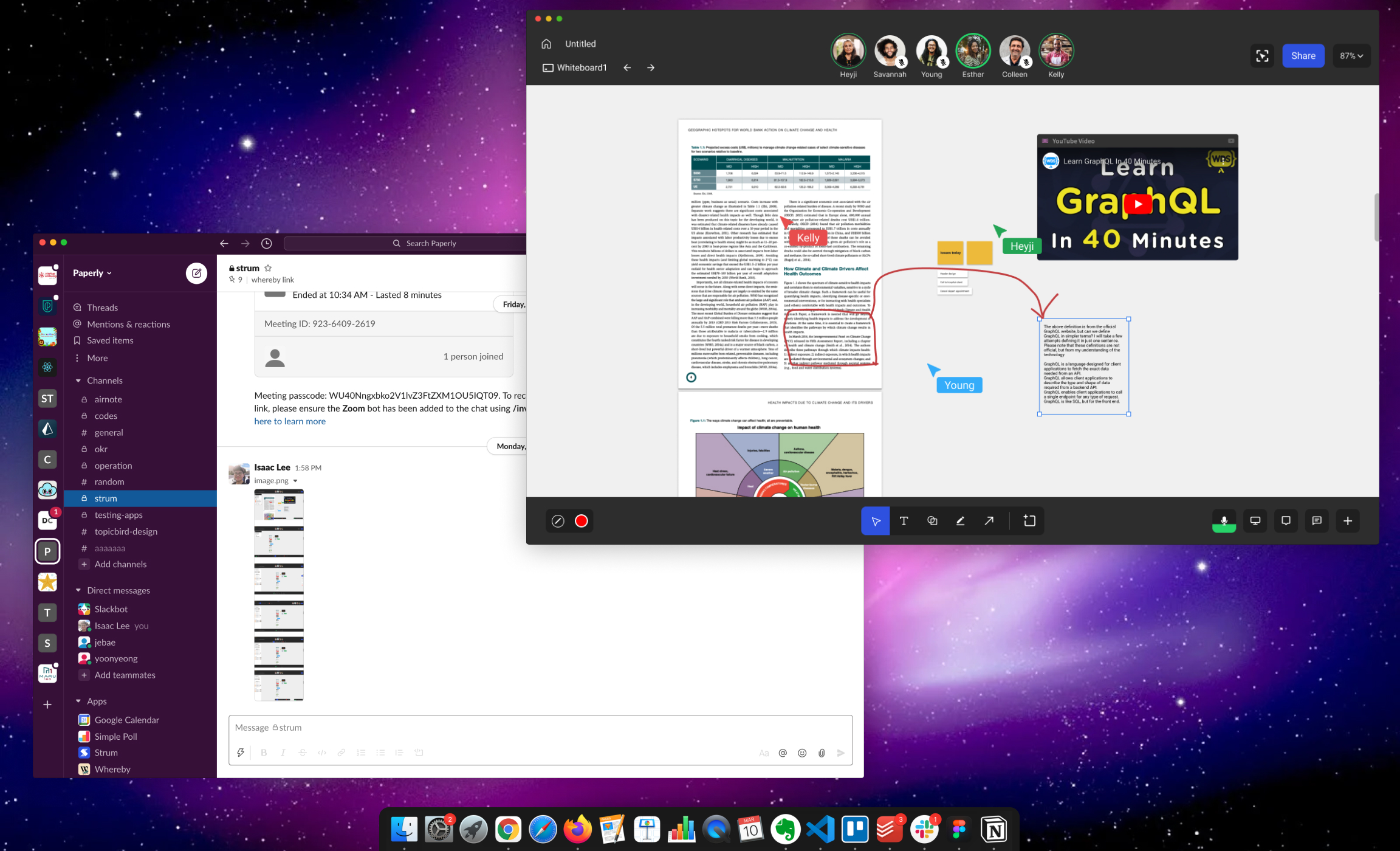Viewport: 1400px width, 851px height.
Task: Open Mentions & reactions
Action: (128, 324)
